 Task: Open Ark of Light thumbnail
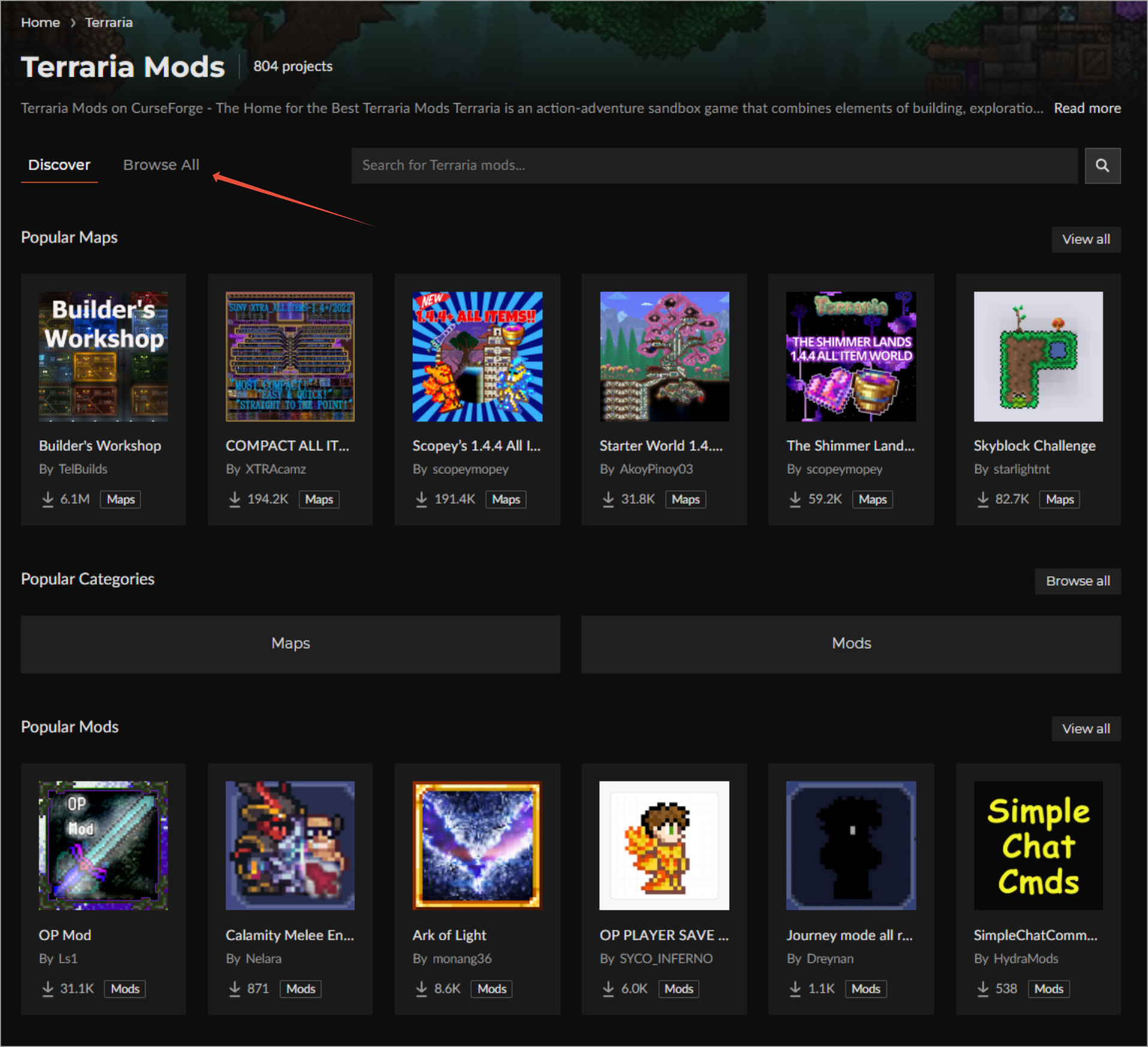pos(477,846)
